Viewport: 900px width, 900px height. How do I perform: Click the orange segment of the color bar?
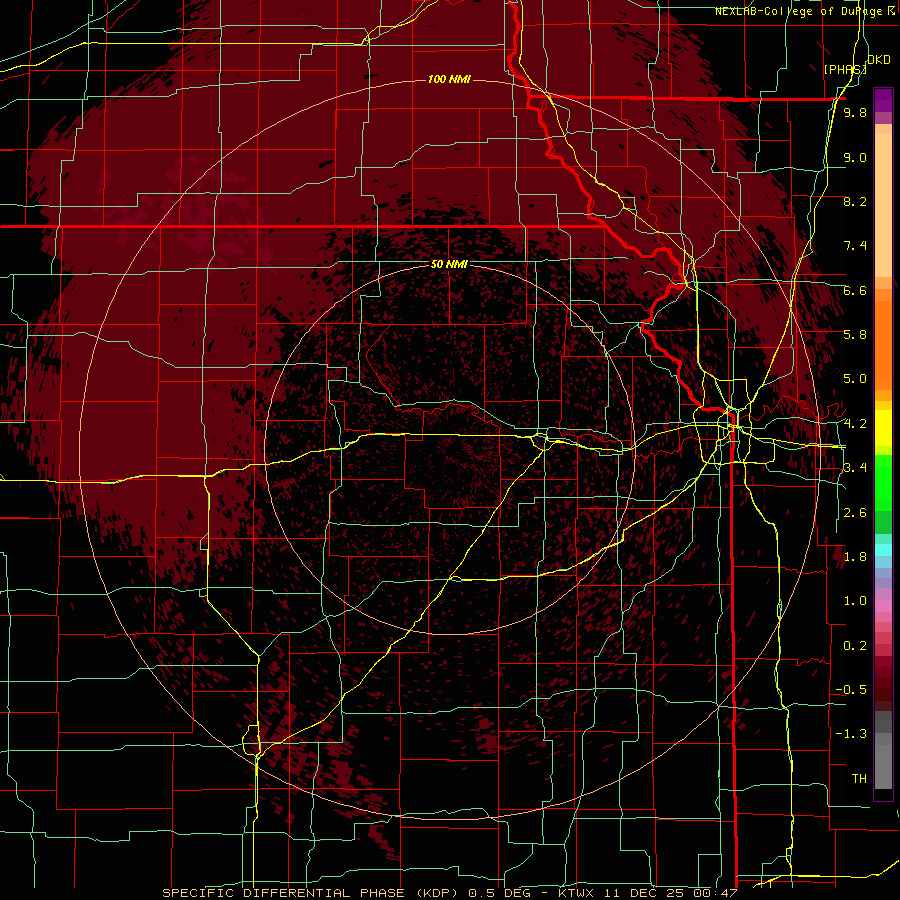point(883,344)
